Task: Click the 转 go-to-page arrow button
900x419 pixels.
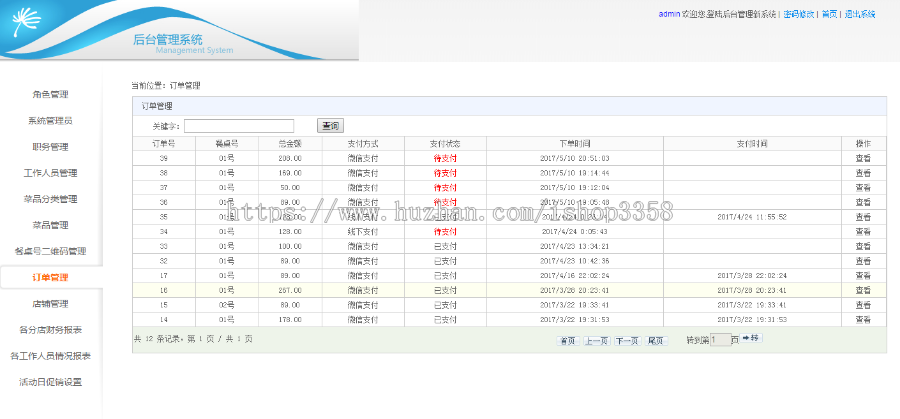Action: pos(751,339)
